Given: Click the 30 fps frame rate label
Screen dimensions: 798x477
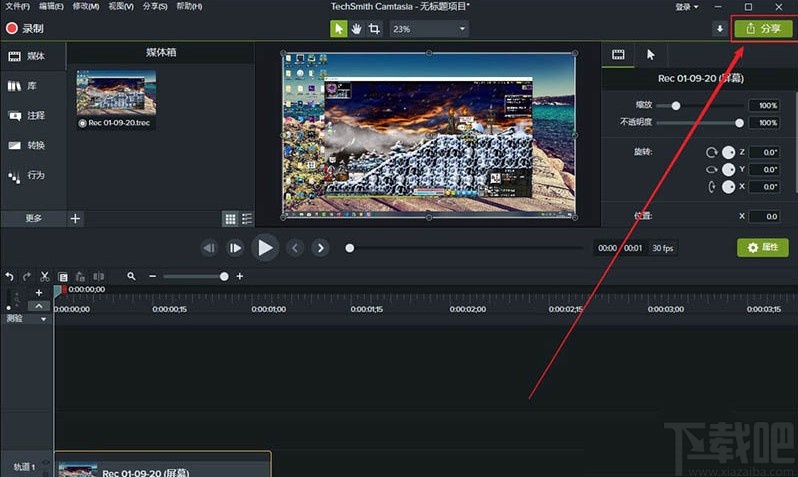Looking at the screenshot, I should 663,248.
